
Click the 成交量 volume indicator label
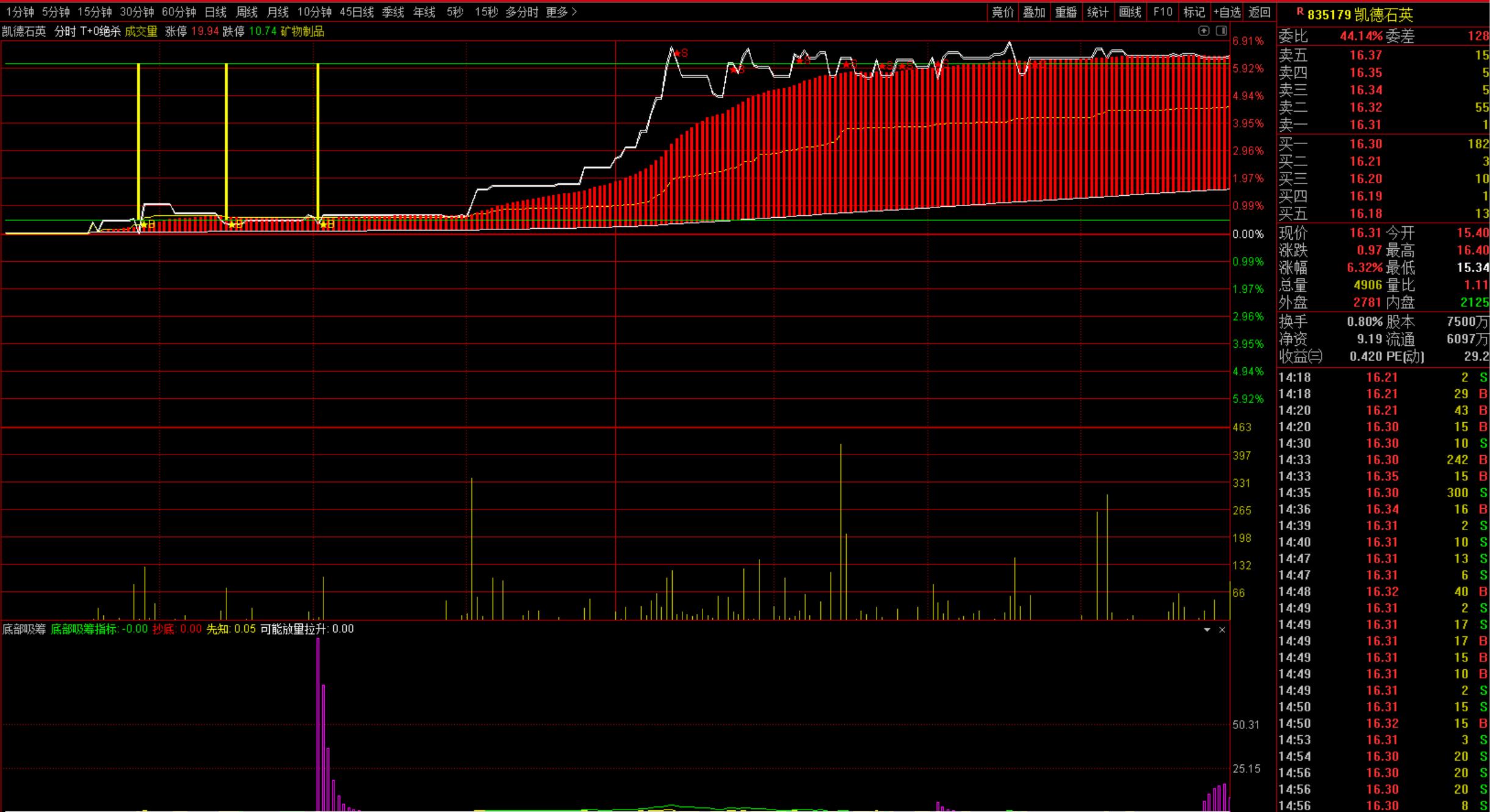click(141, 31)
